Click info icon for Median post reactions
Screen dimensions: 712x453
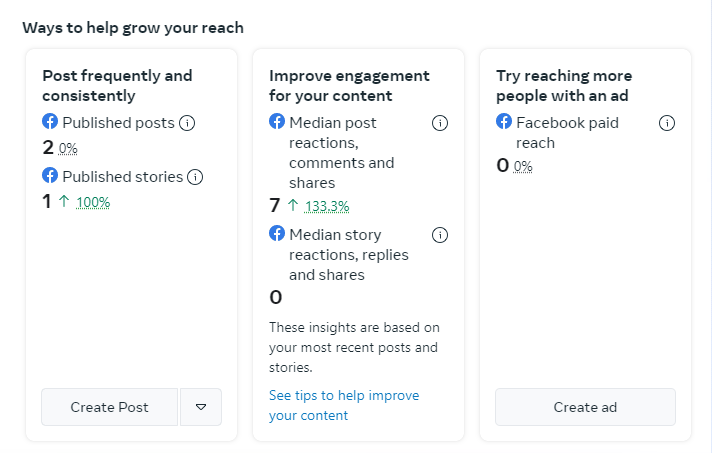click(440, 123)
